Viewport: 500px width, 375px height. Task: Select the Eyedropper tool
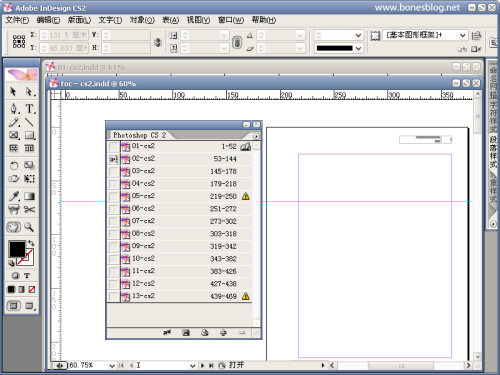13,196
